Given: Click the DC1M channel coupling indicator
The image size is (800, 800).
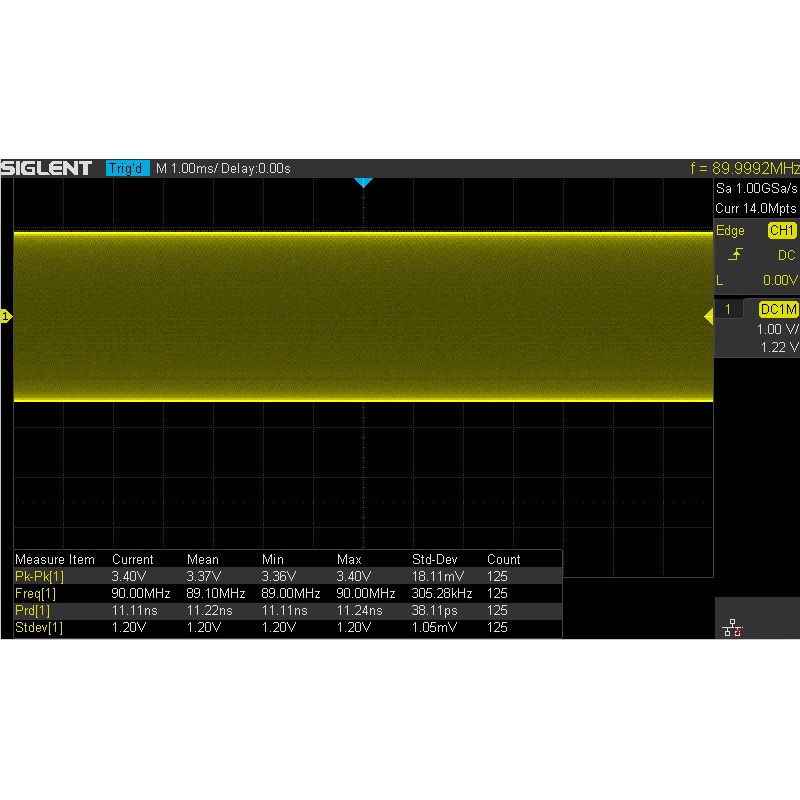Looking at the screenshot, I should [x=777, y=309].
